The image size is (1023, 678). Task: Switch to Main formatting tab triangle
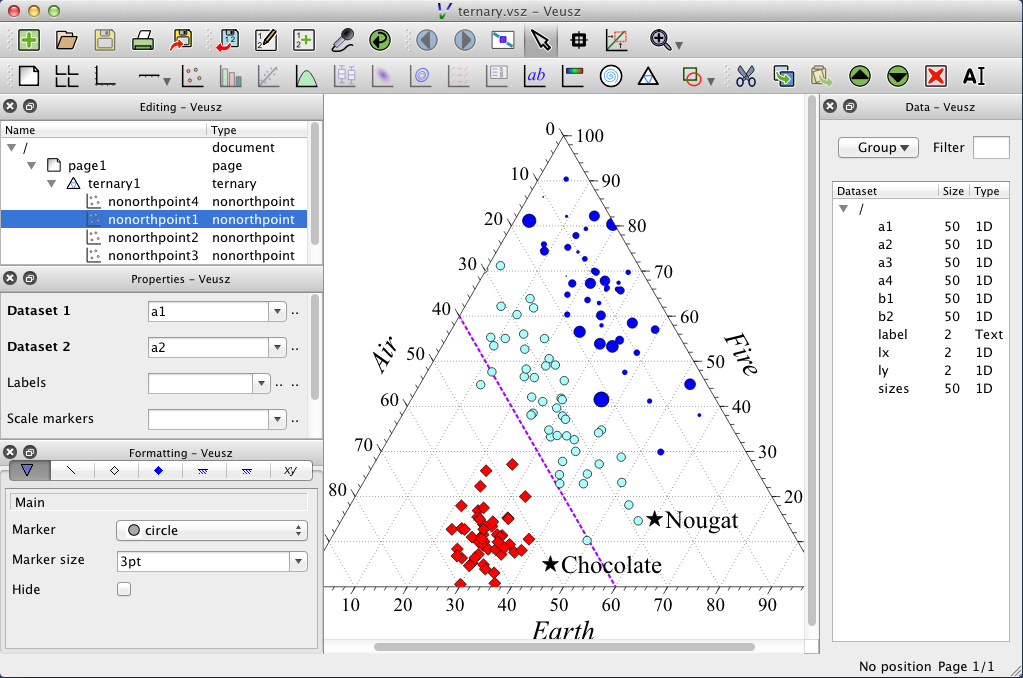point(27,470)
